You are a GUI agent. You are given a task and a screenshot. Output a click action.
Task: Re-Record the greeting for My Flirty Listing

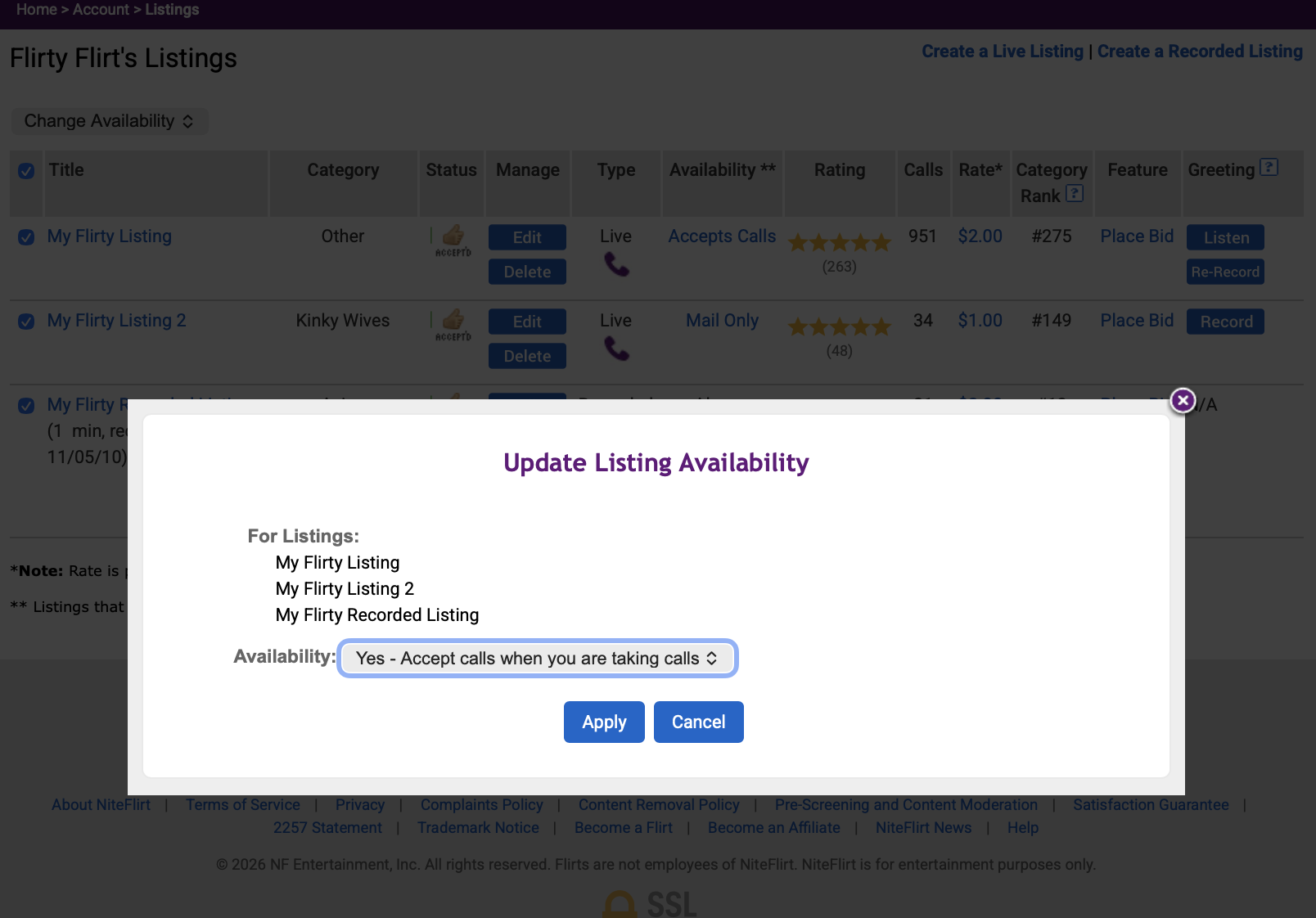click(x=1226, y=272)
